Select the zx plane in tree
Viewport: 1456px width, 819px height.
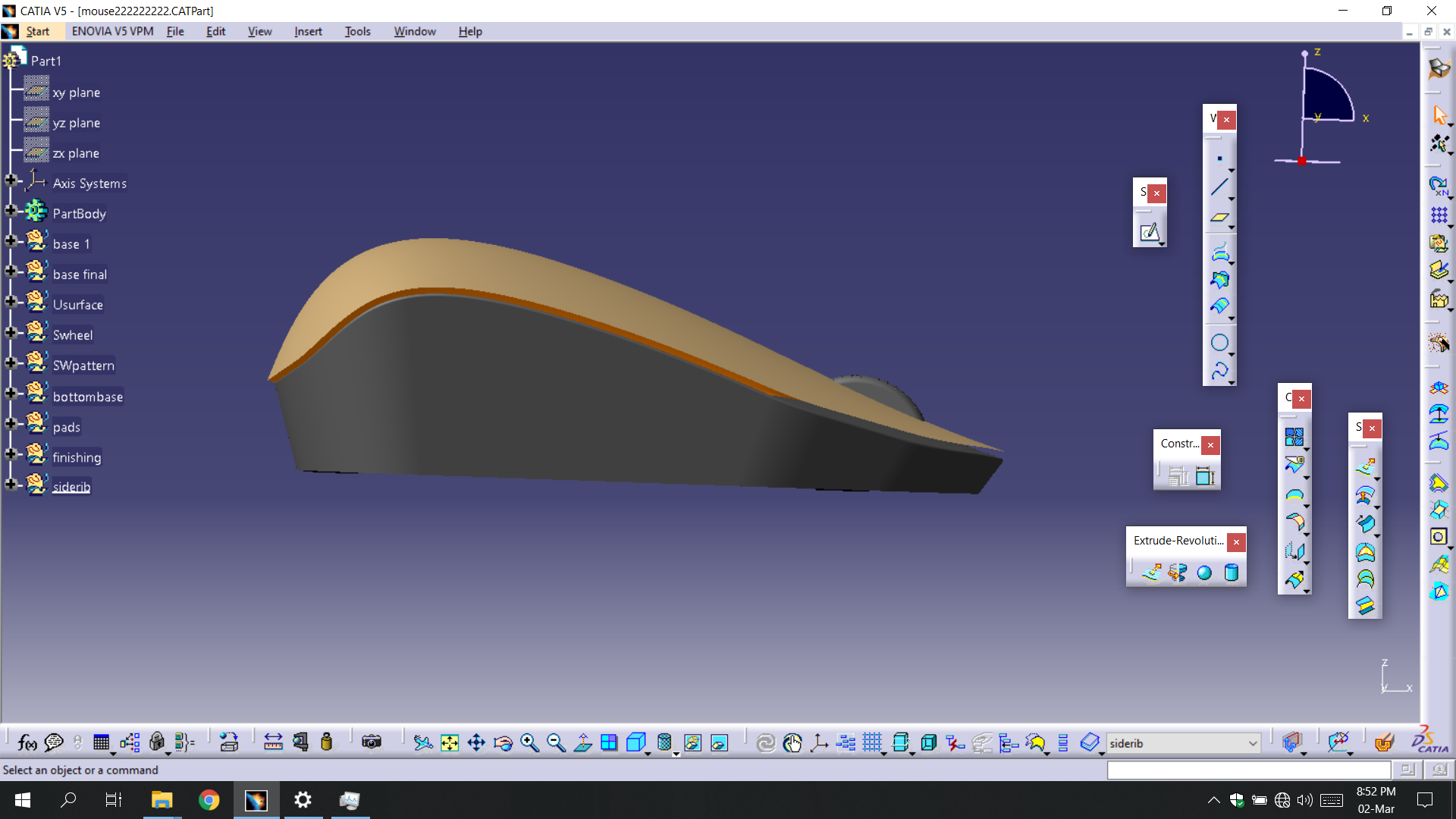[76, 153]
